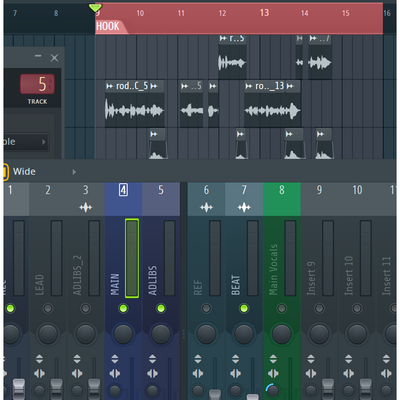This screenshot has width=400, height=400.
Task: Click the phase invert arrows on LEAD track
Action: pyautogui.click(x=39, y=359)
